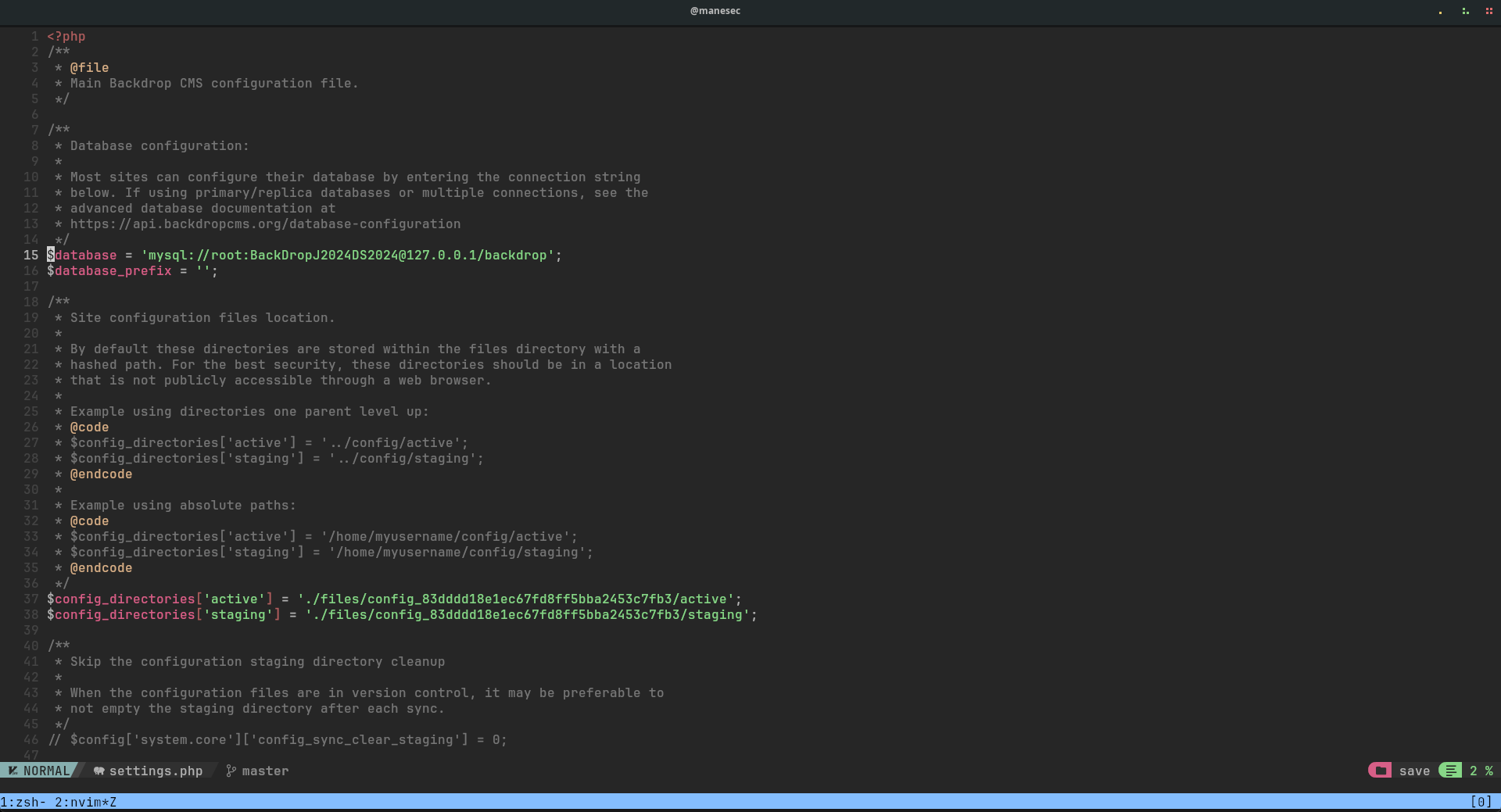Click the yellow single-dot window icon
This screenshot has width=1501, height=812.
pos(1441,13)
